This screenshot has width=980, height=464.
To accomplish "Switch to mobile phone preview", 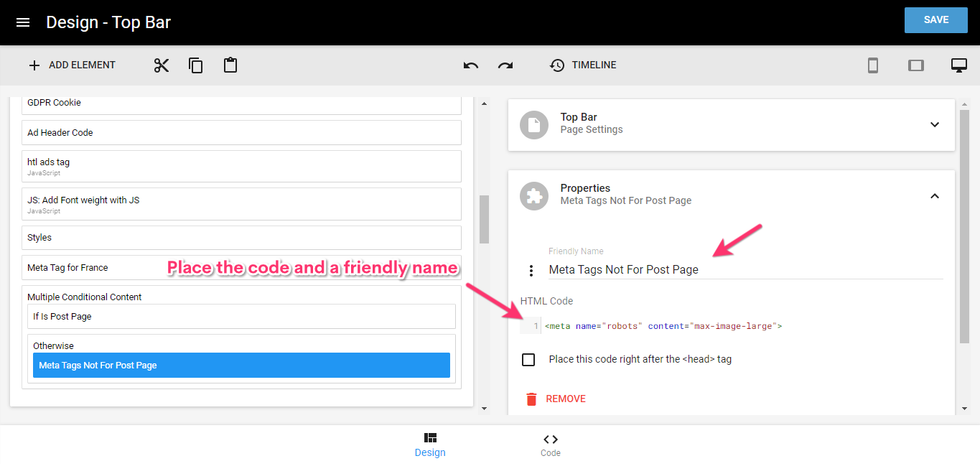I will click(x=872, y=66).
